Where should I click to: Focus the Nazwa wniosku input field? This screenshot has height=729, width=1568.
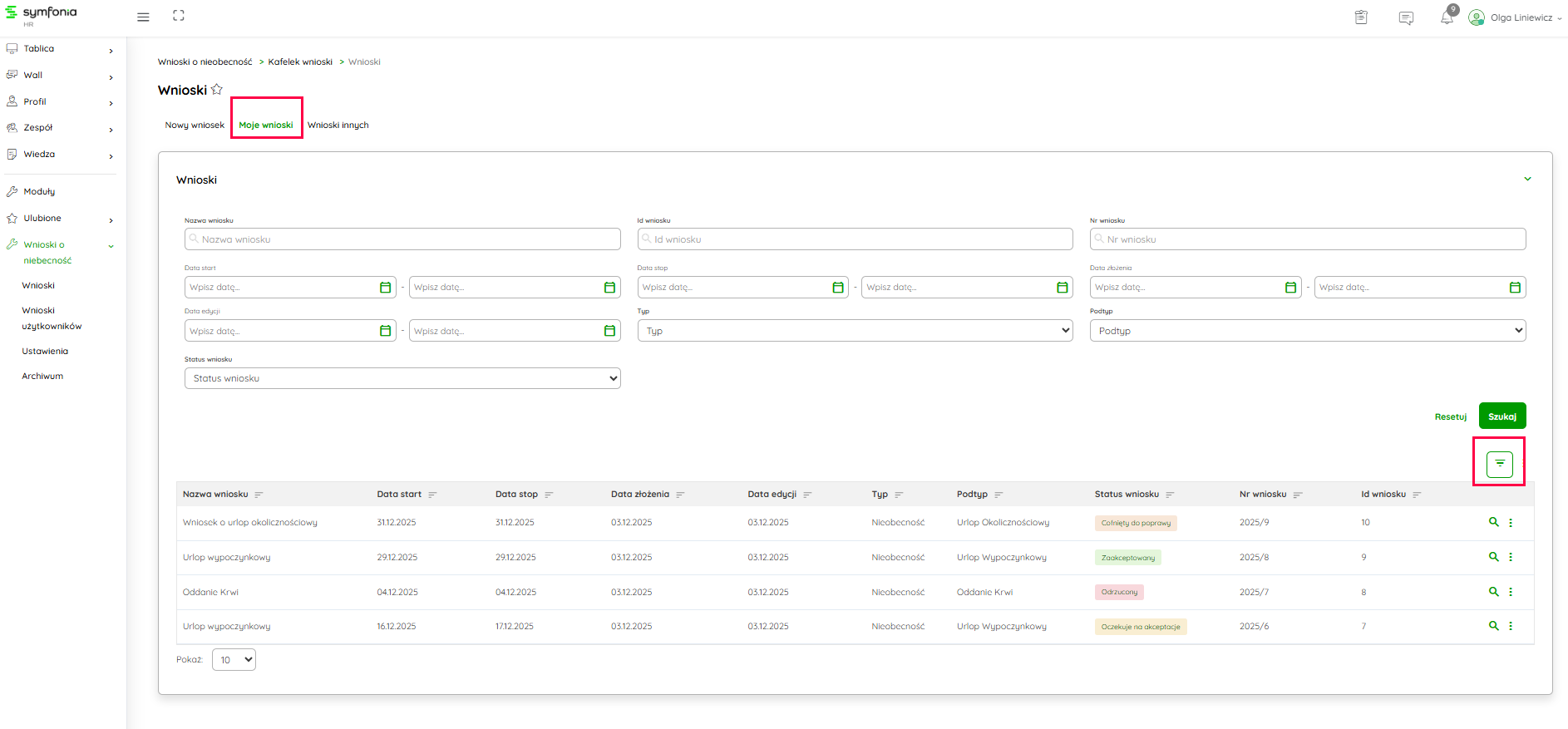tap(402, 239)
